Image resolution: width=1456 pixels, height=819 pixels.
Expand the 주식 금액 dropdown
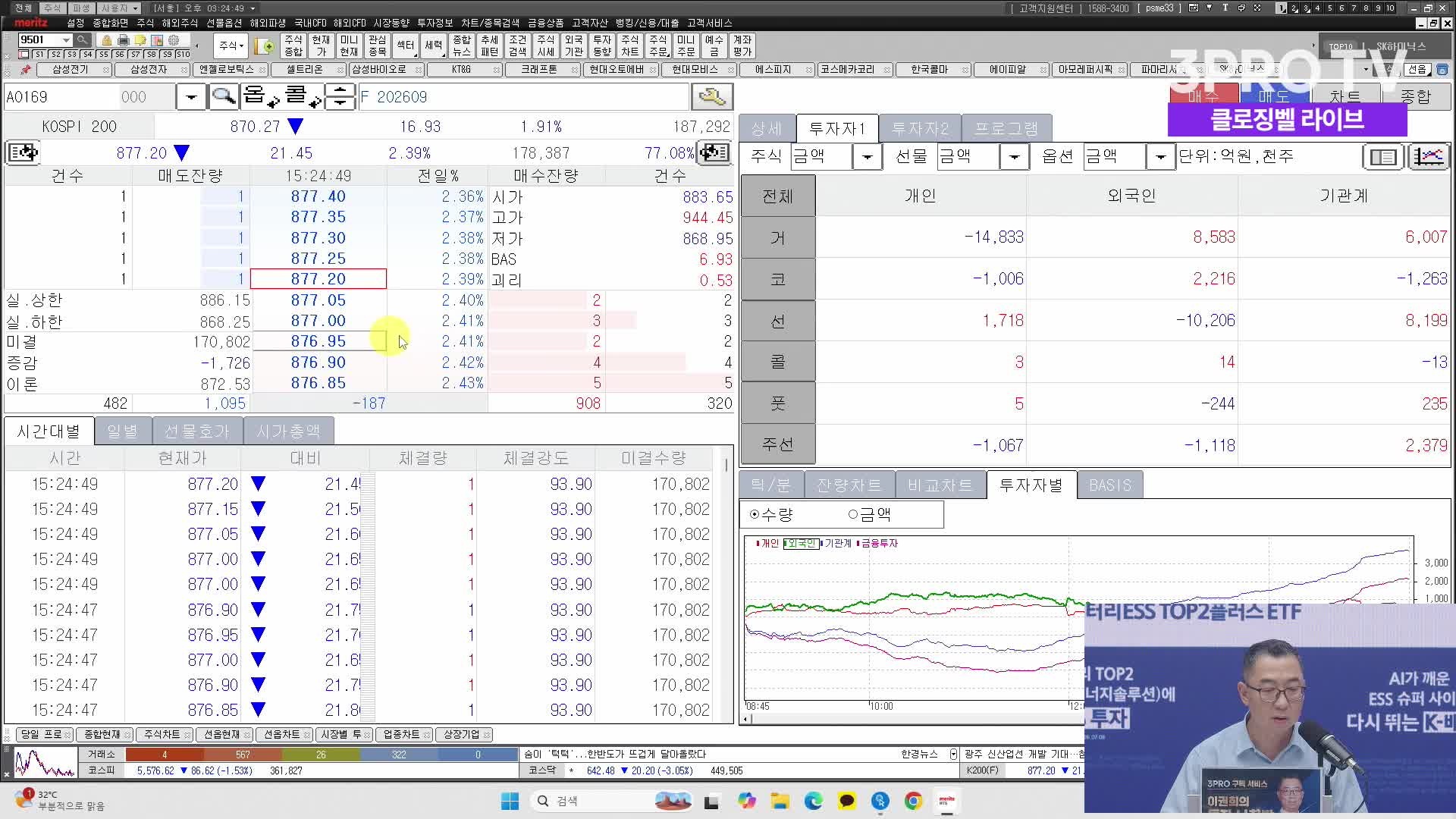tap(867, 157)
